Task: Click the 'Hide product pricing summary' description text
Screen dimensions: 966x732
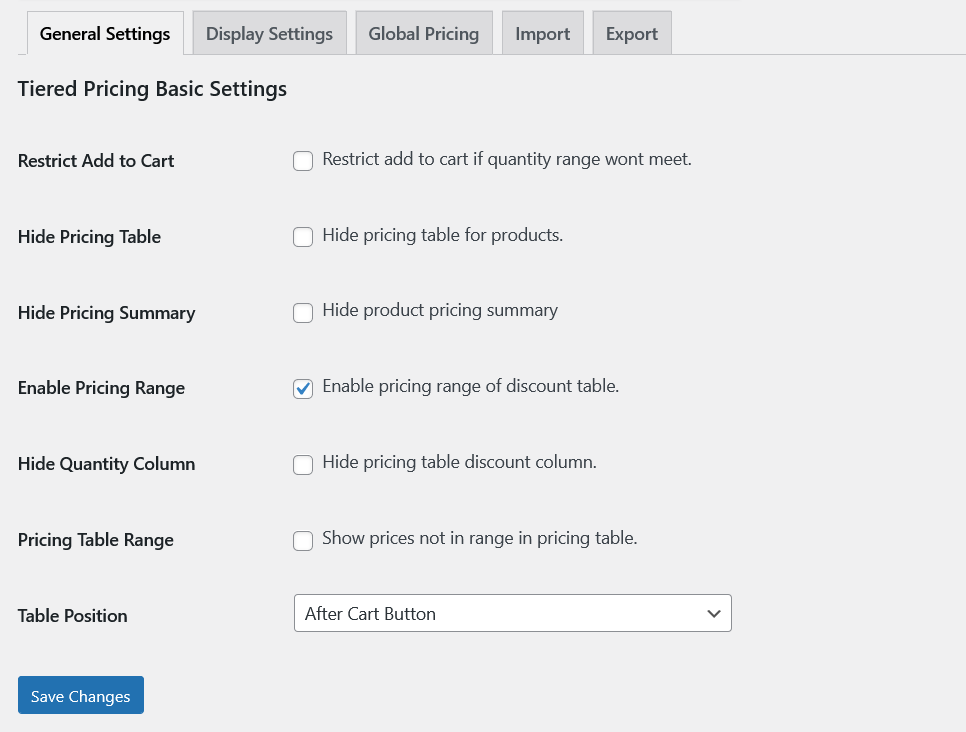Action: pos(439,310)
